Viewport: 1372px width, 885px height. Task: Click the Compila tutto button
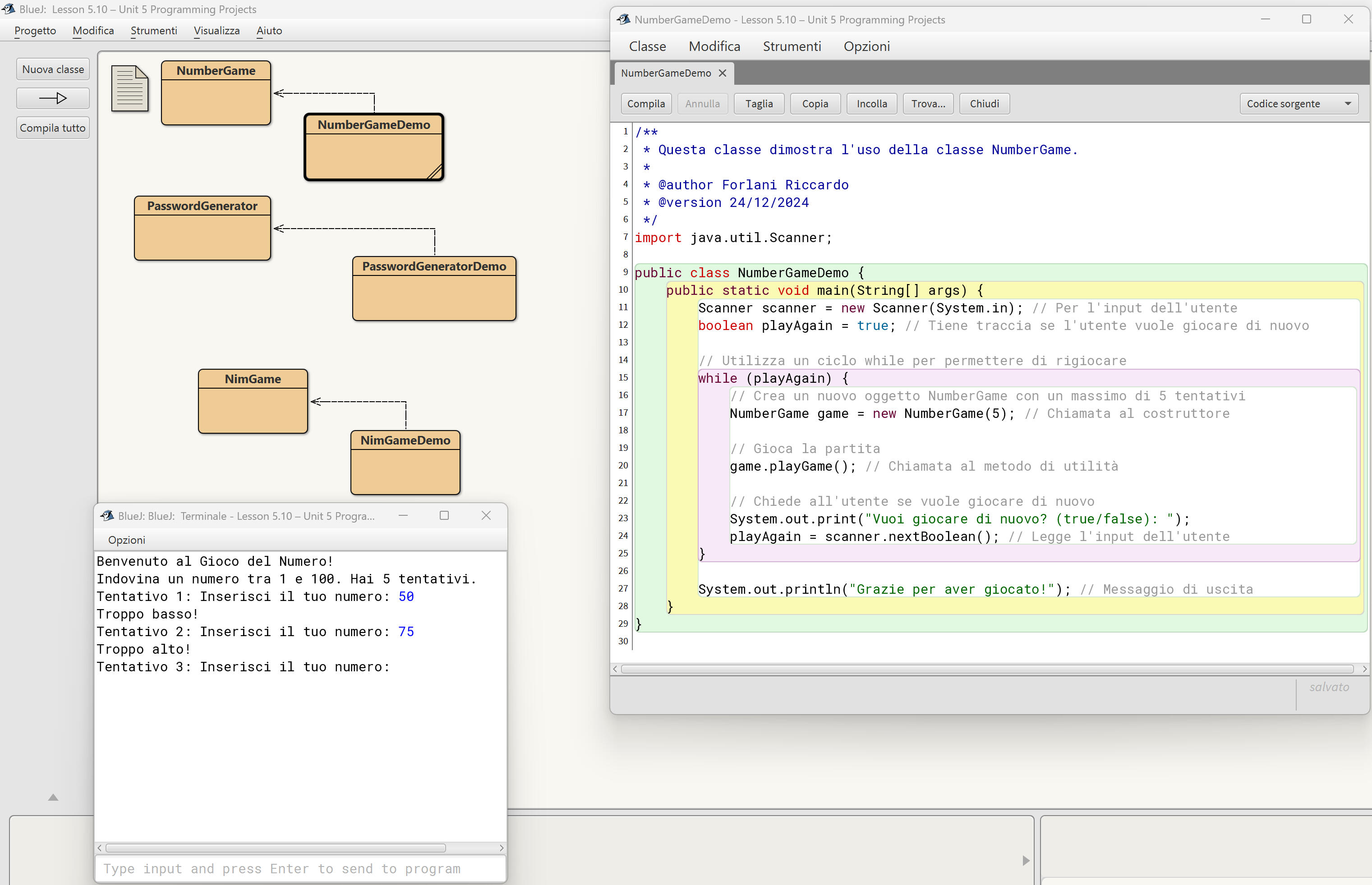point(53,128)
